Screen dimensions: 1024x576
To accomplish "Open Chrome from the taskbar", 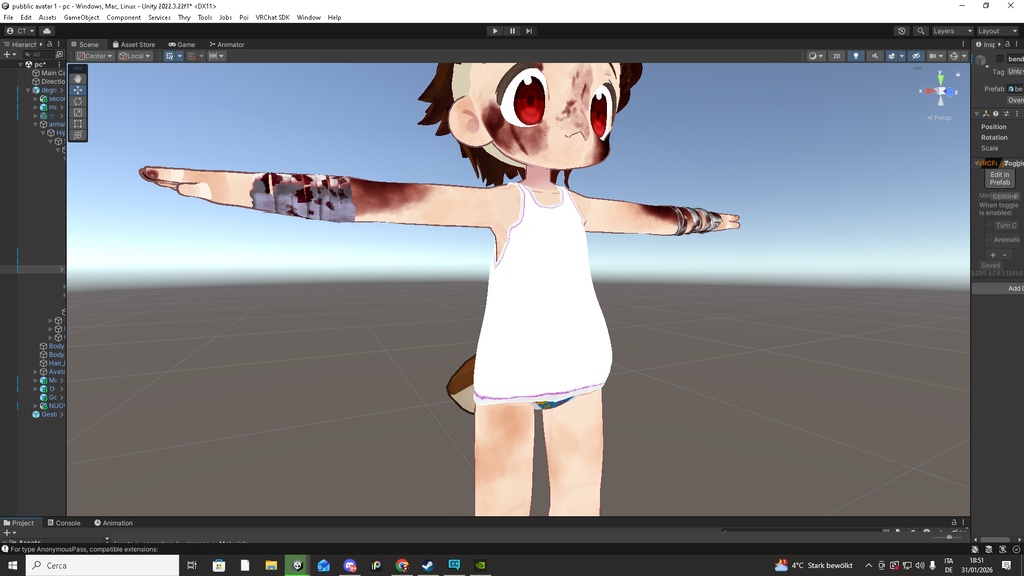I will [x=402, y=566].
